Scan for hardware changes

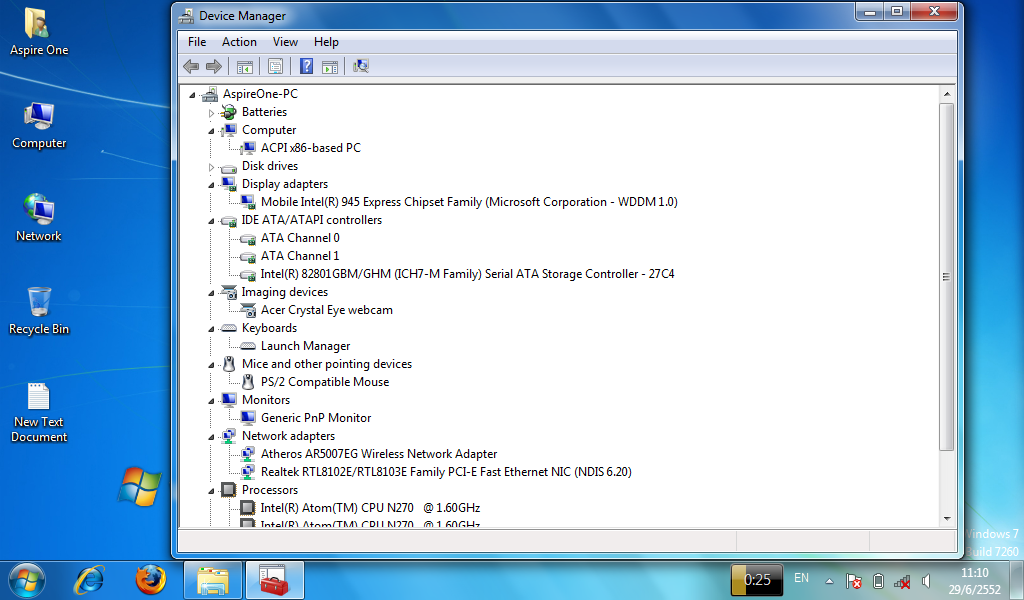point(360,66)
